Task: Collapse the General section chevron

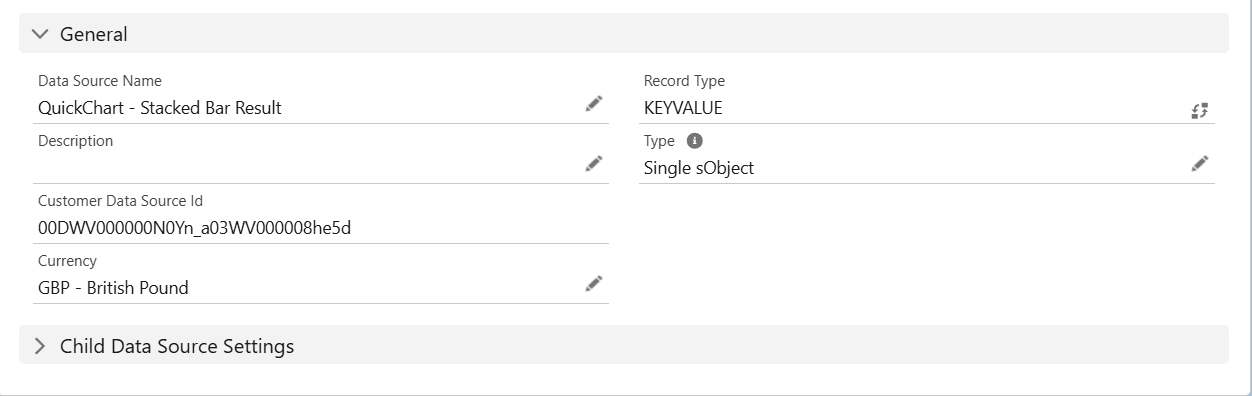Action: point(40,34)
